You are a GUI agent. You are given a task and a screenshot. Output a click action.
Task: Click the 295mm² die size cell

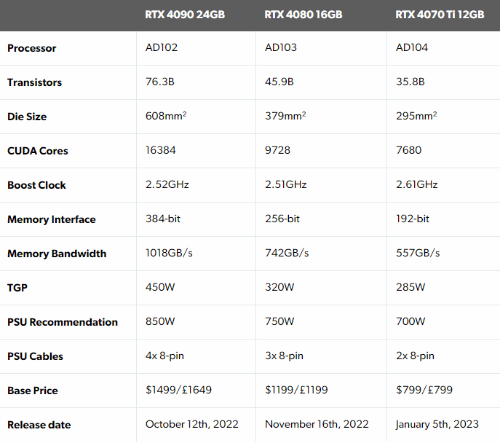416,116
